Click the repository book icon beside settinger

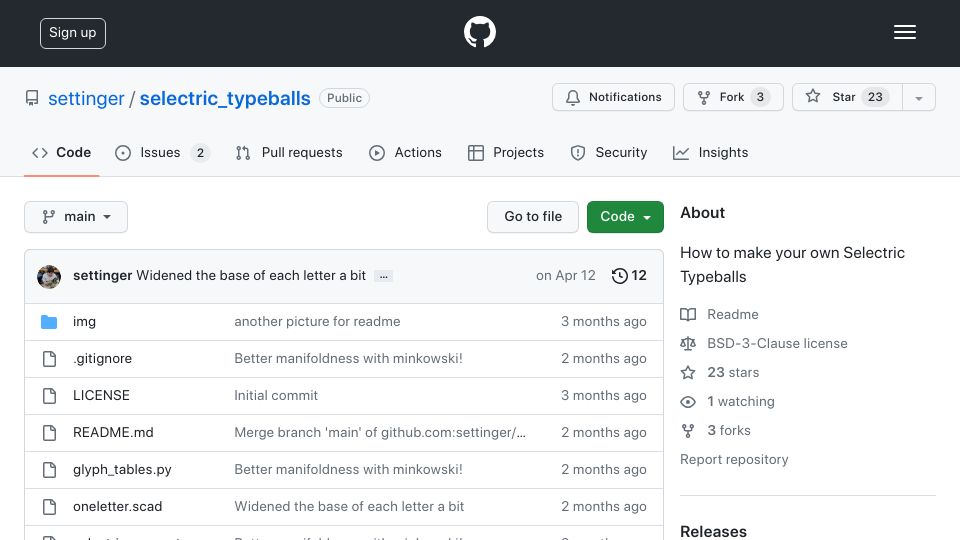(32, 98)
